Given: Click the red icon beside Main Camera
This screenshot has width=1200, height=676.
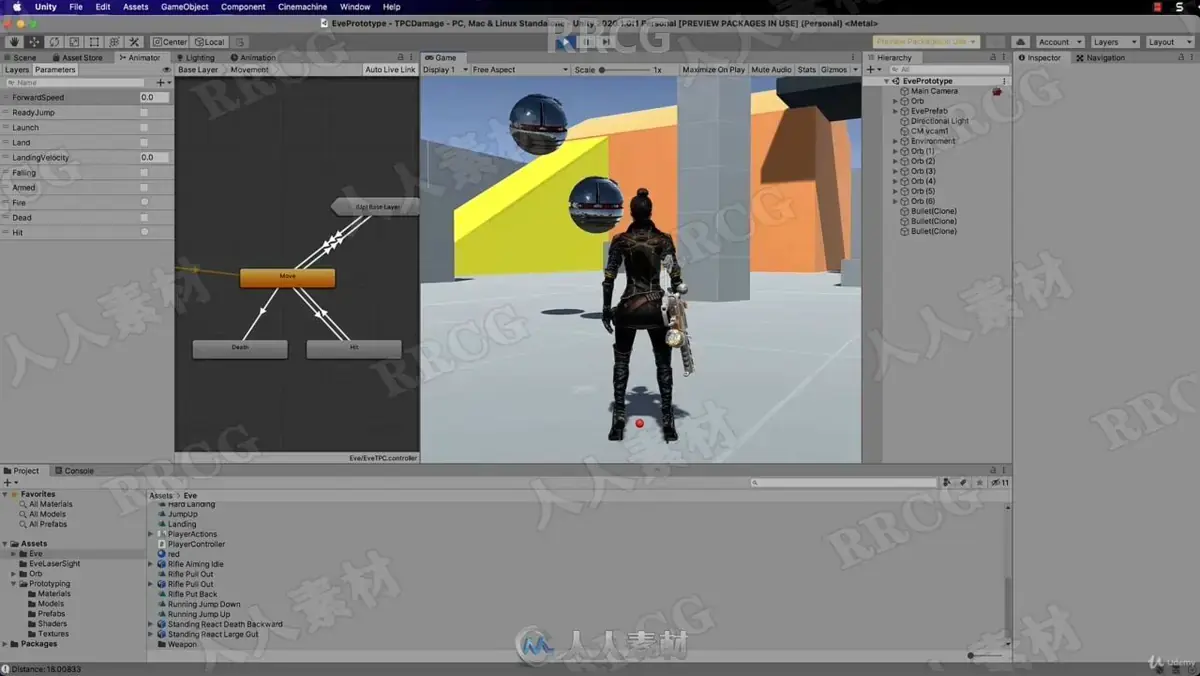Looking at the screenshot, I should [997, 91].
